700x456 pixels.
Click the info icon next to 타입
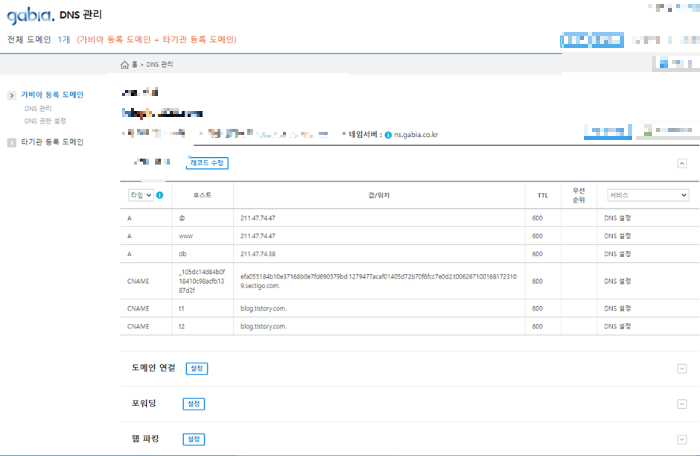coord(160,195)
